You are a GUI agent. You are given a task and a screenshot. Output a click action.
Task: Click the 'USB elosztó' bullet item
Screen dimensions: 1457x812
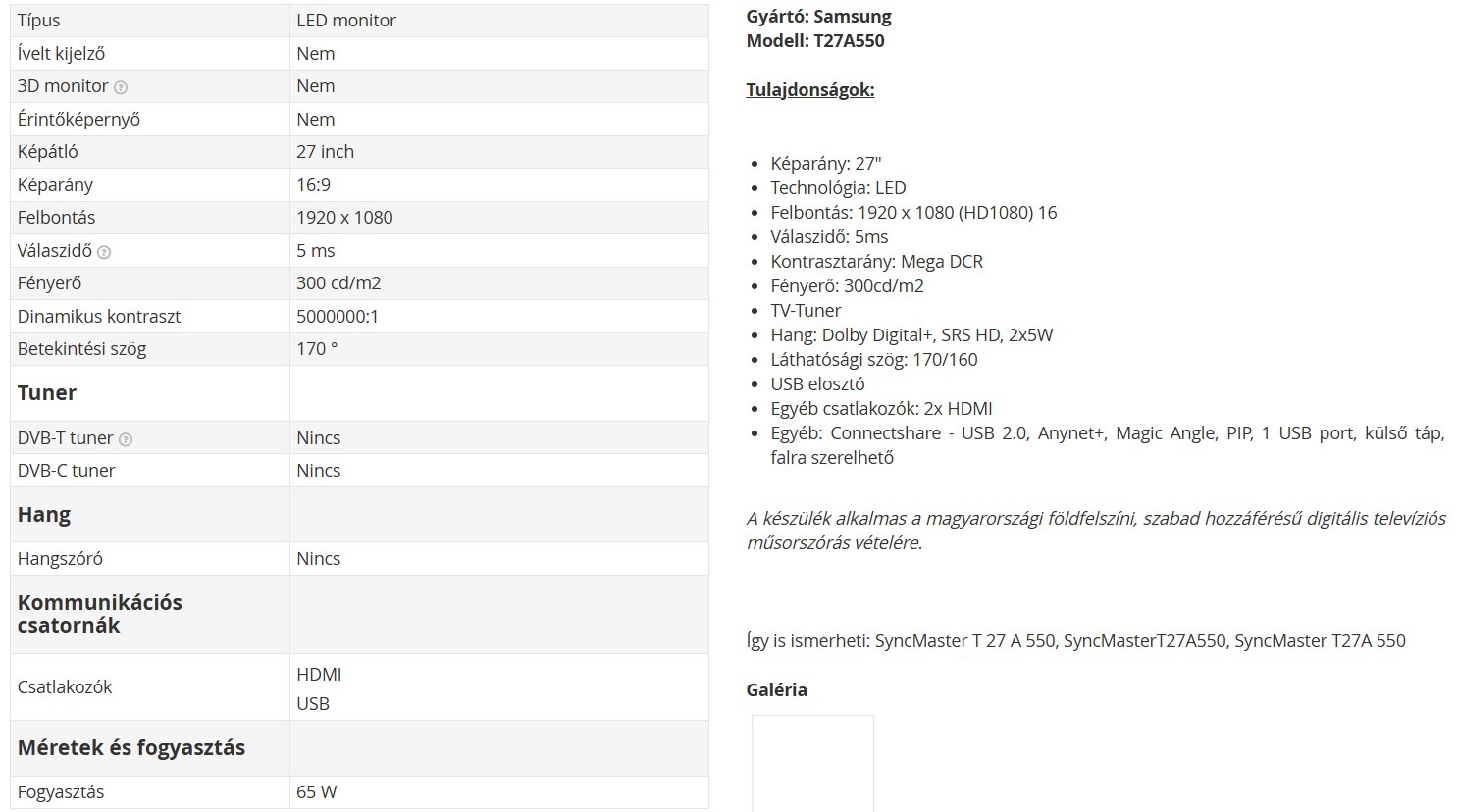tap(817, 384)
